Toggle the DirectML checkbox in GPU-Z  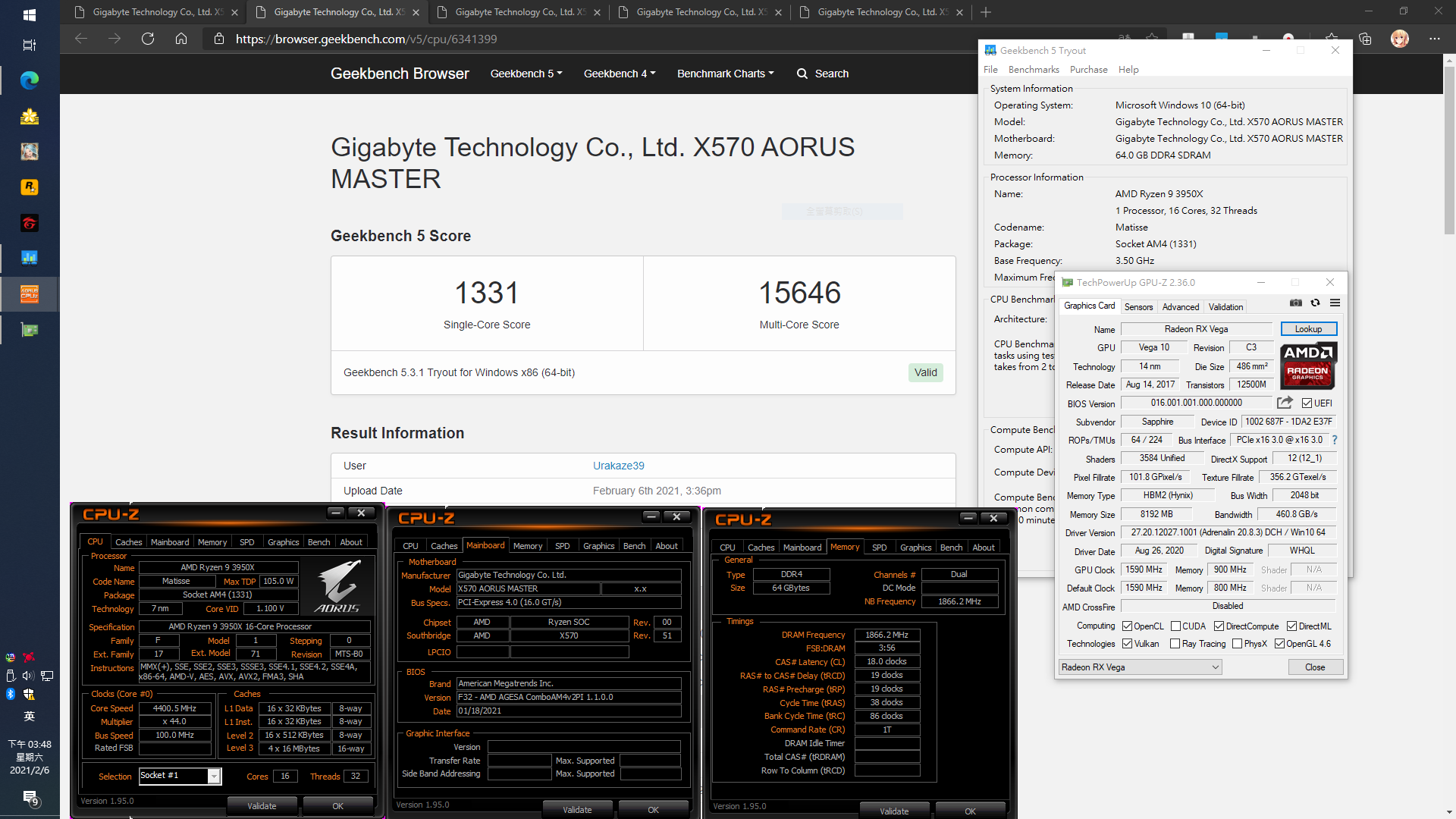coord(1292,626)
